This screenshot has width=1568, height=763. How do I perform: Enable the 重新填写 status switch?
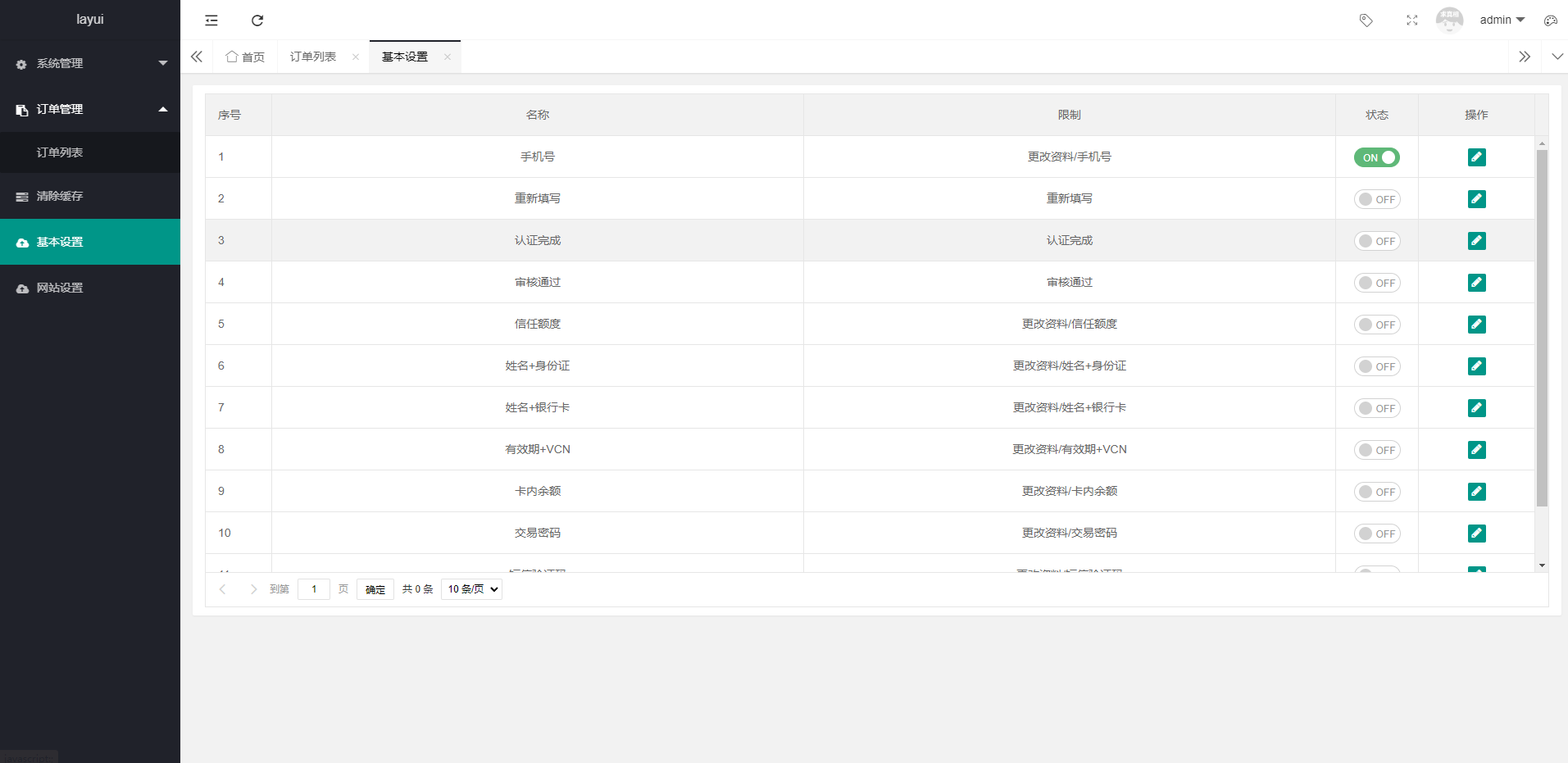(1376, 199)
